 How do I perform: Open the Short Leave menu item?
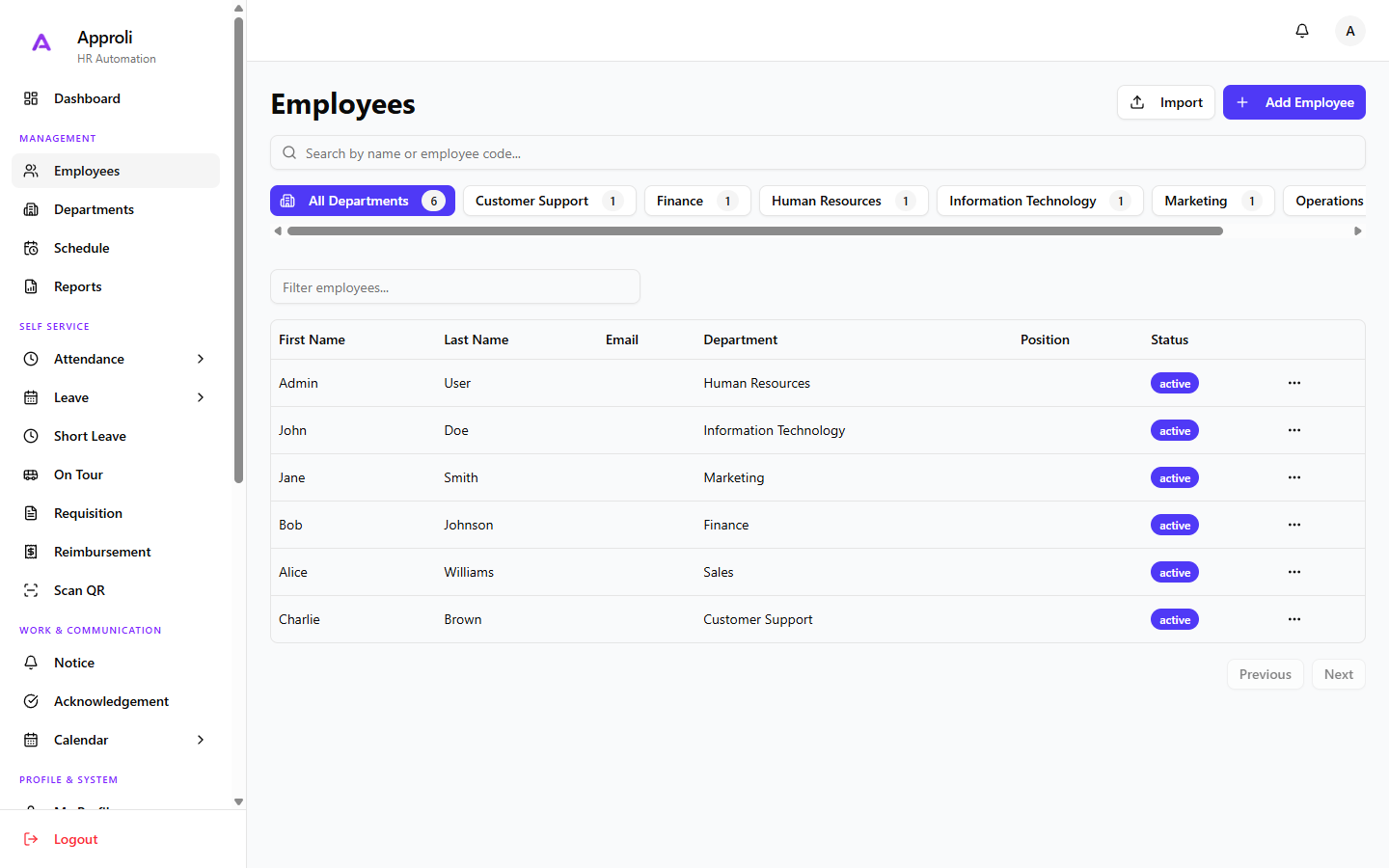(116, 436)
